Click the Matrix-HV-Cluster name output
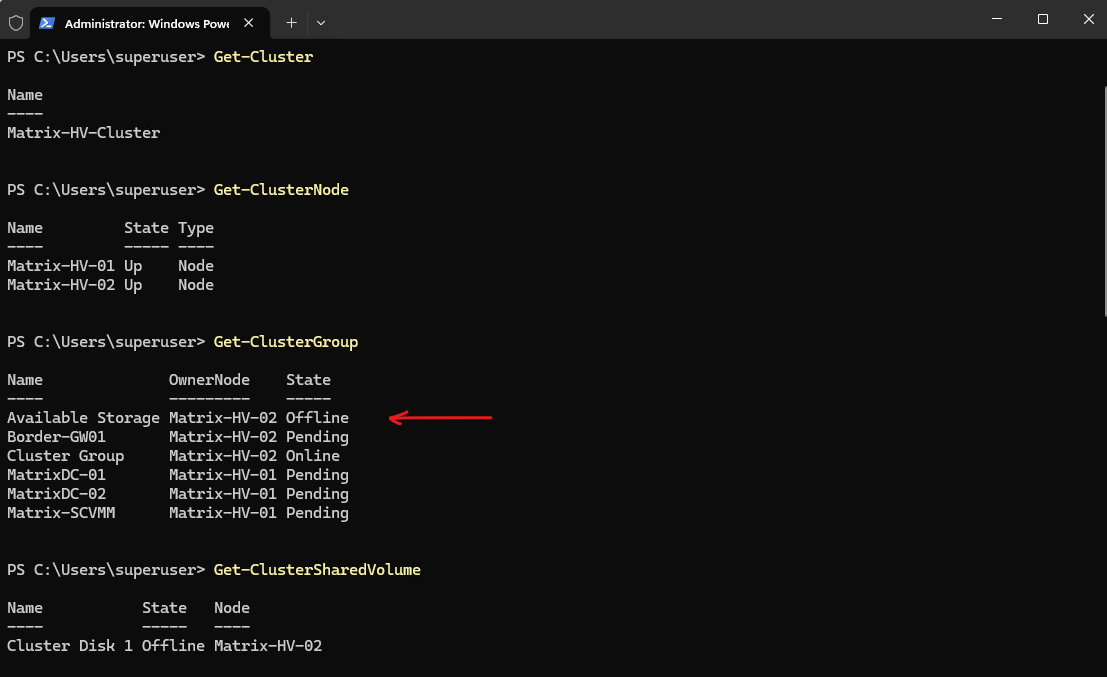Image resolution: width=1107 pixels, height=677 pixels. (x=84, y=133)
